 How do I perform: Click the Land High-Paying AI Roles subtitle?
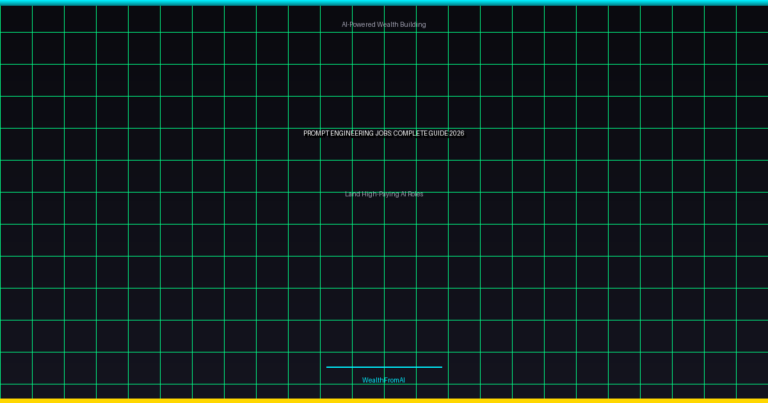(384, 194)
